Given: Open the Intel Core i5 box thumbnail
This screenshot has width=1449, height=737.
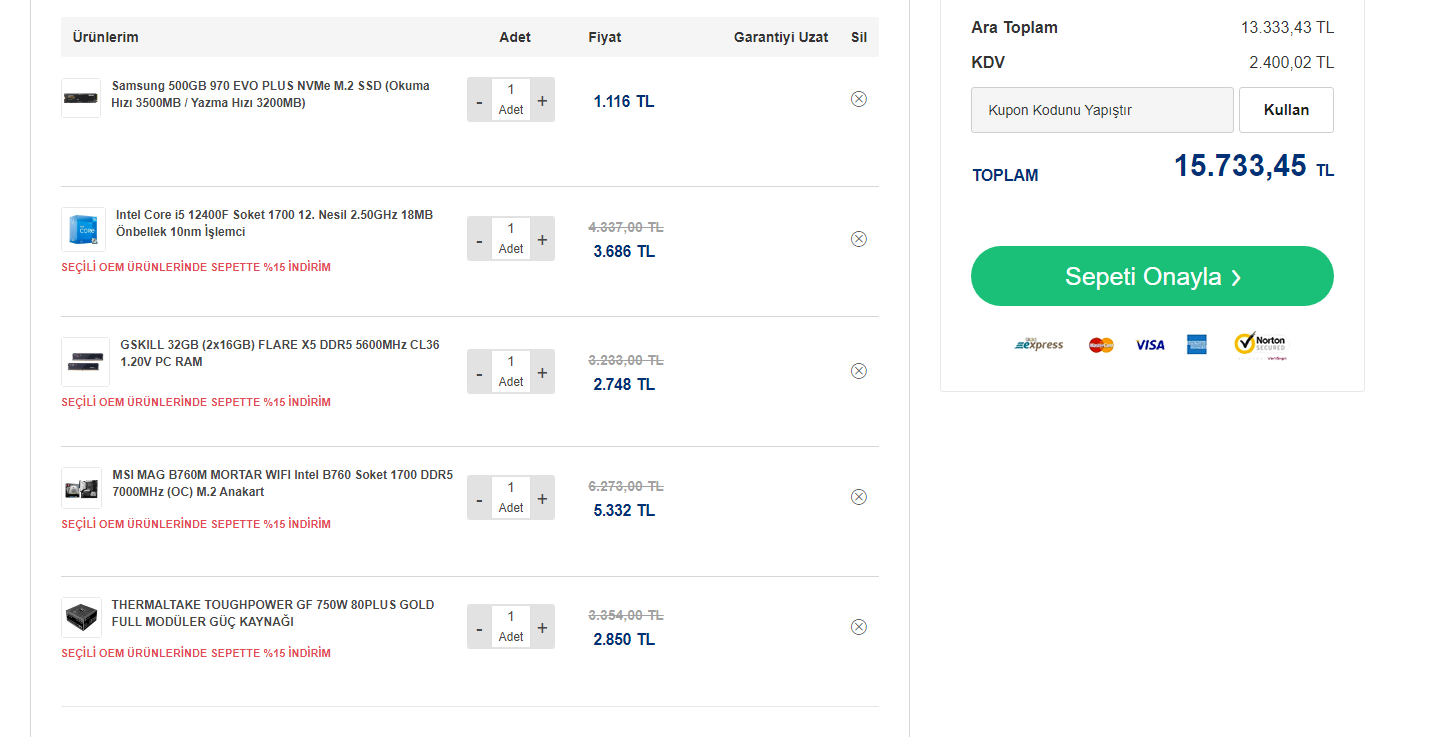Looking at the screenshot, I should 83,229.
